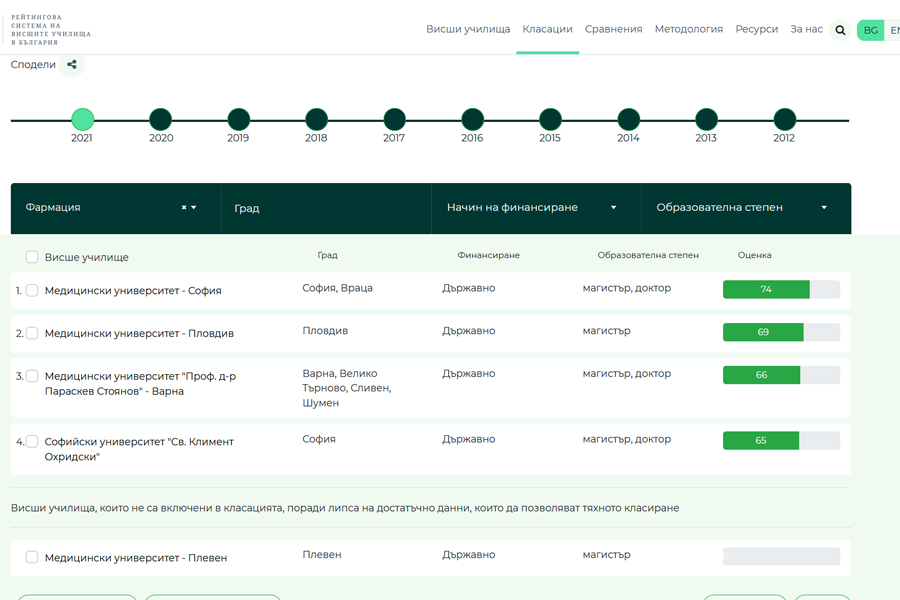The height and width of the screenshot is (600, 900).
Task: Open Висши училища menu
Action: click(x=468, y=29)
